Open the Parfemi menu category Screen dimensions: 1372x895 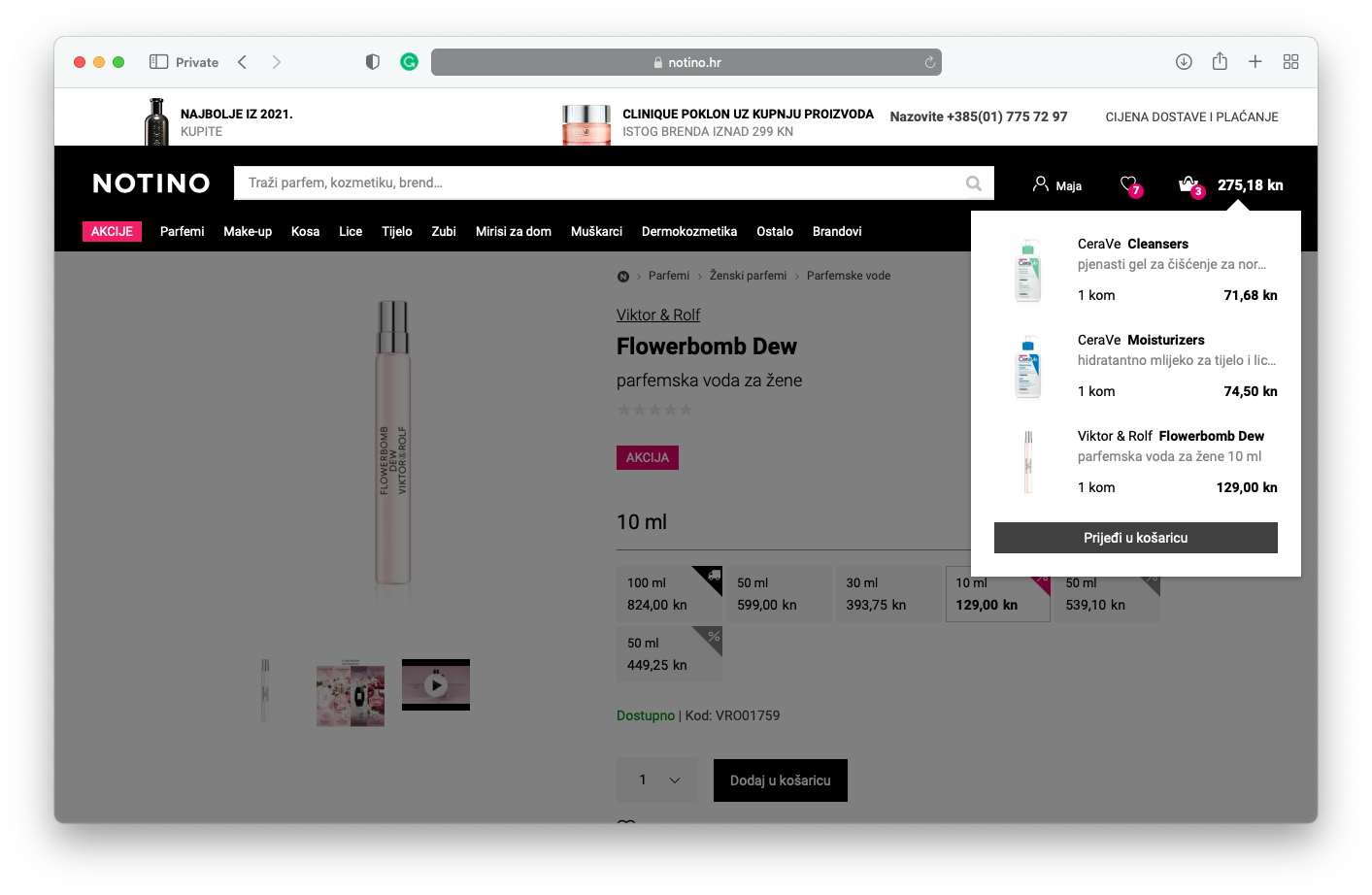[182, 232]
